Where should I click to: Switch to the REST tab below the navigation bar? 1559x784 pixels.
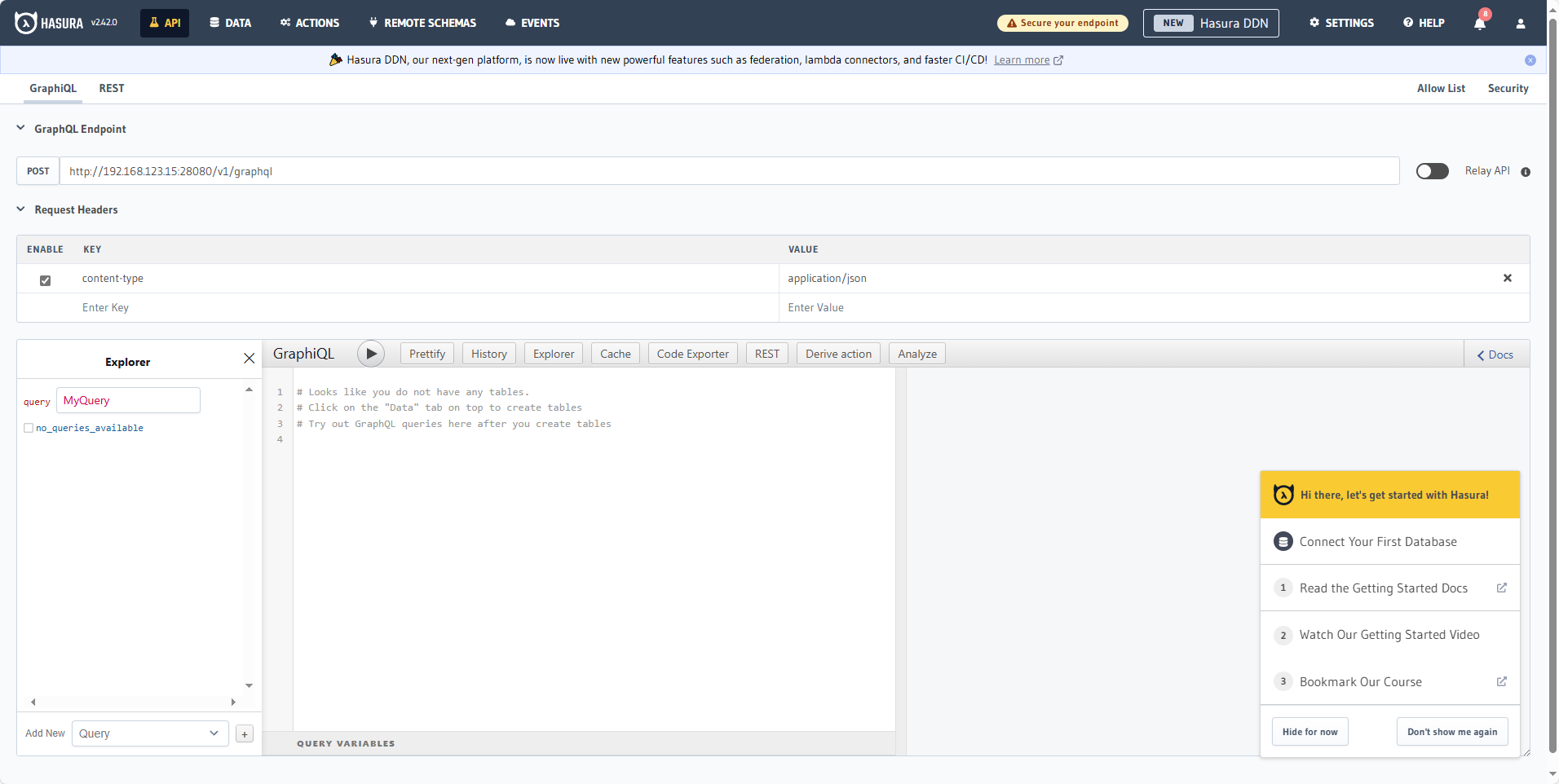coord(112,88)
